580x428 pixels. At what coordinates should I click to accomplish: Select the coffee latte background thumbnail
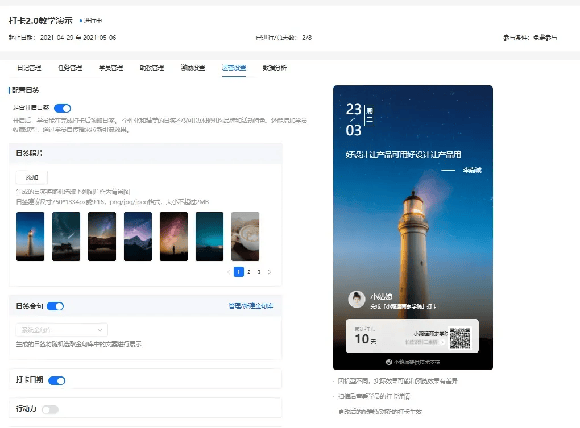click(245, 236)
